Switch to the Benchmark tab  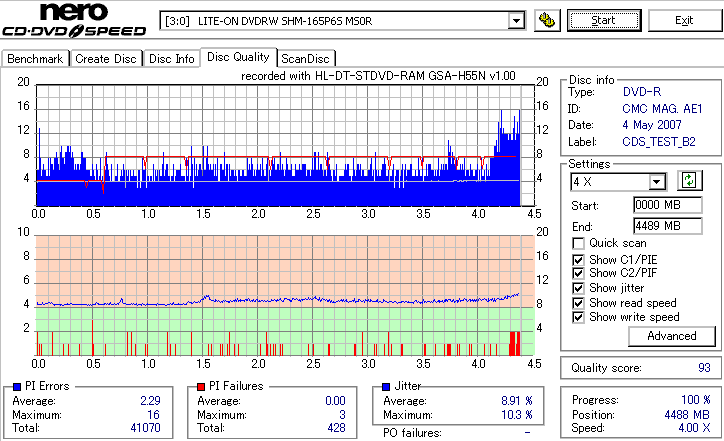tap(35, 59)
